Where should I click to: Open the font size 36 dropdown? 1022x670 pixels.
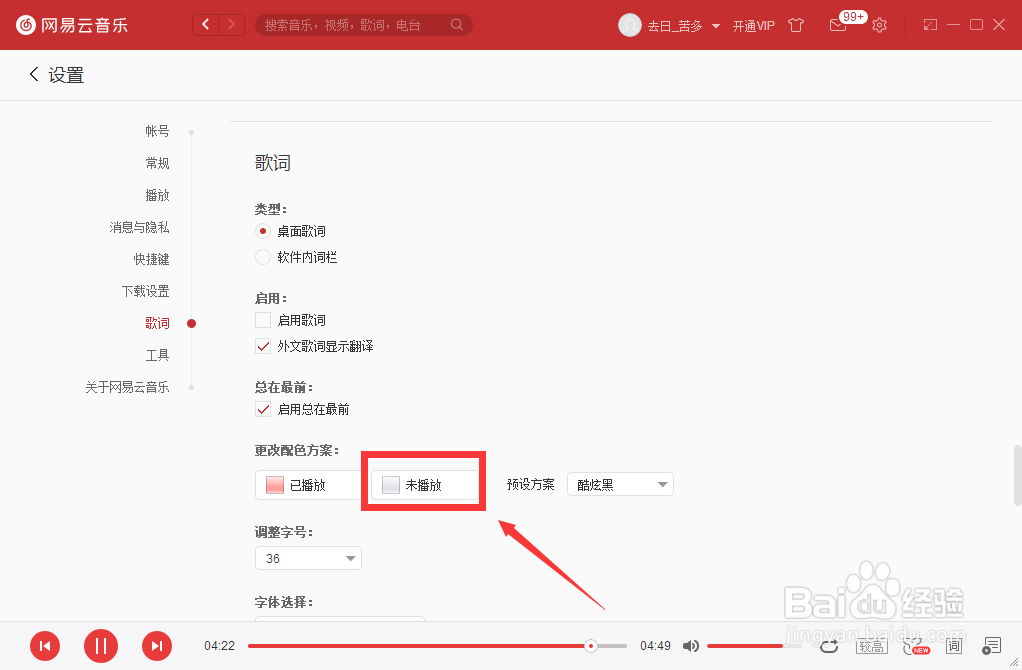tap(308, 558)
